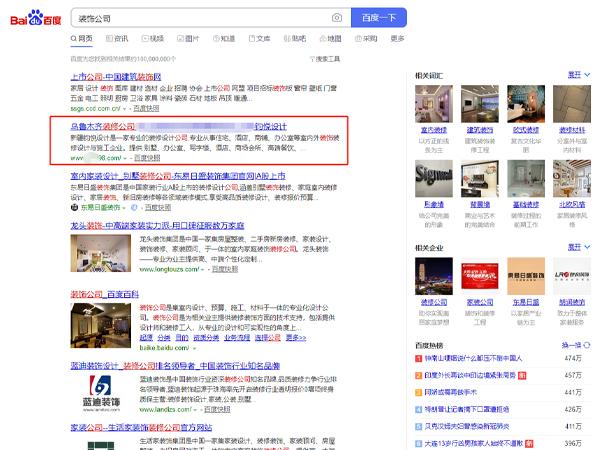
Task: Open the 文库 tab
Action: 259,39
